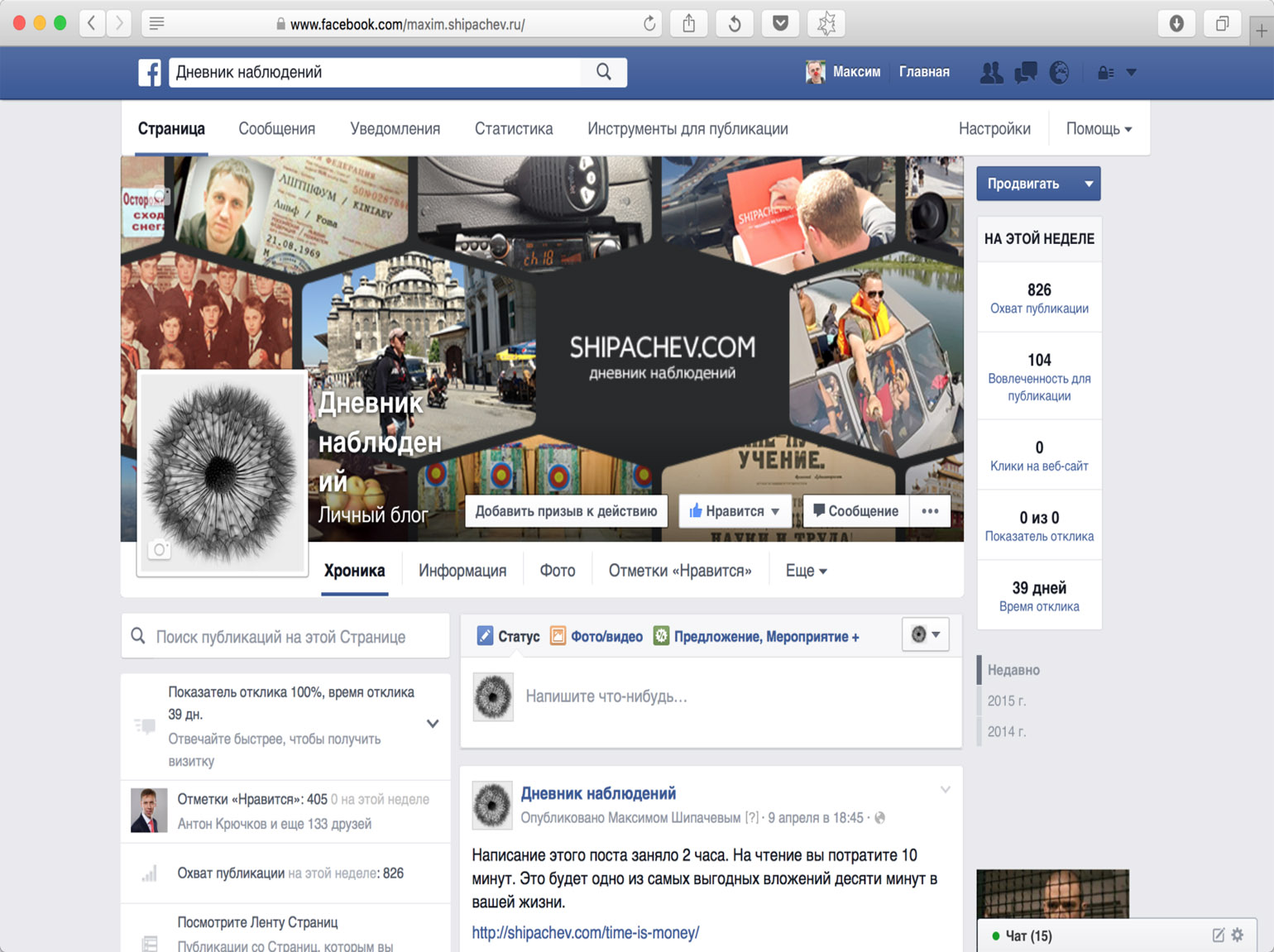Click Добавить призыв к действию button
Image resolution: width=1274 pixels, height=952 pixels.
567,511
